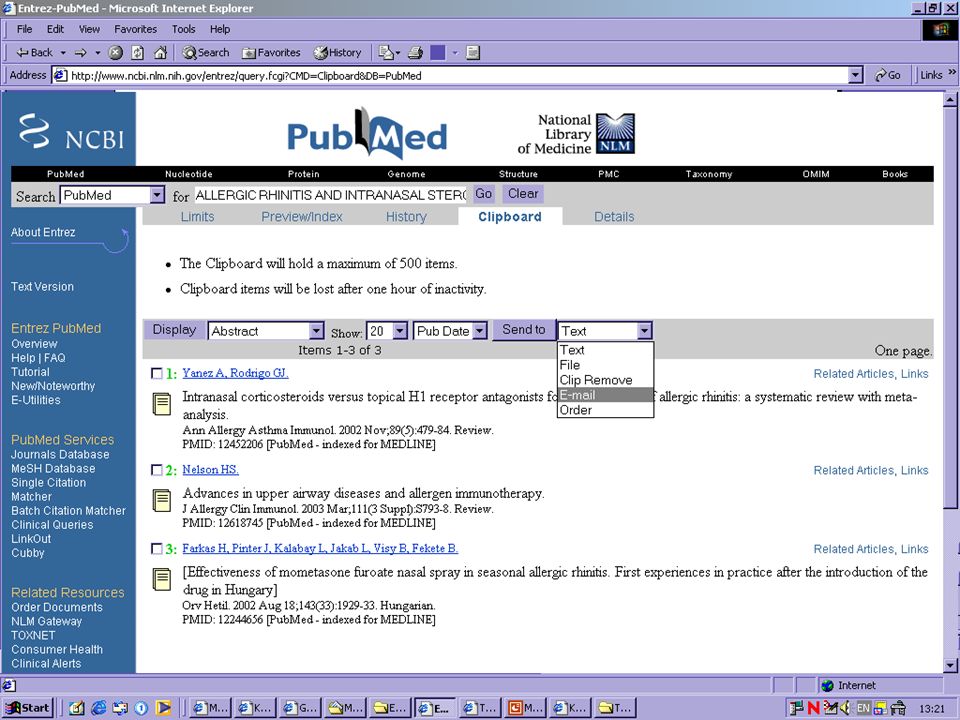The image size is (960, 720).
Task: Click the vertical scrollbar down arrow
Action: 950,665
